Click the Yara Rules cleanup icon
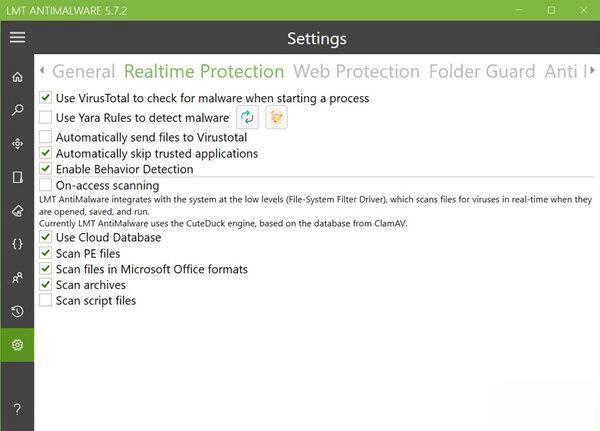The width and height of the screenshot is (600, 431). [x=276, y=117]
